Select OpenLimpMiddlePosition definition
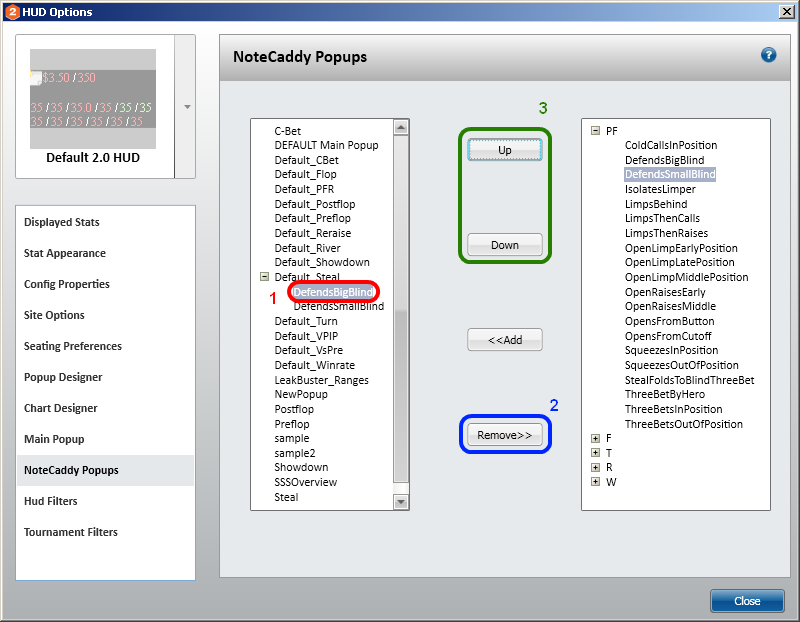 687,277
